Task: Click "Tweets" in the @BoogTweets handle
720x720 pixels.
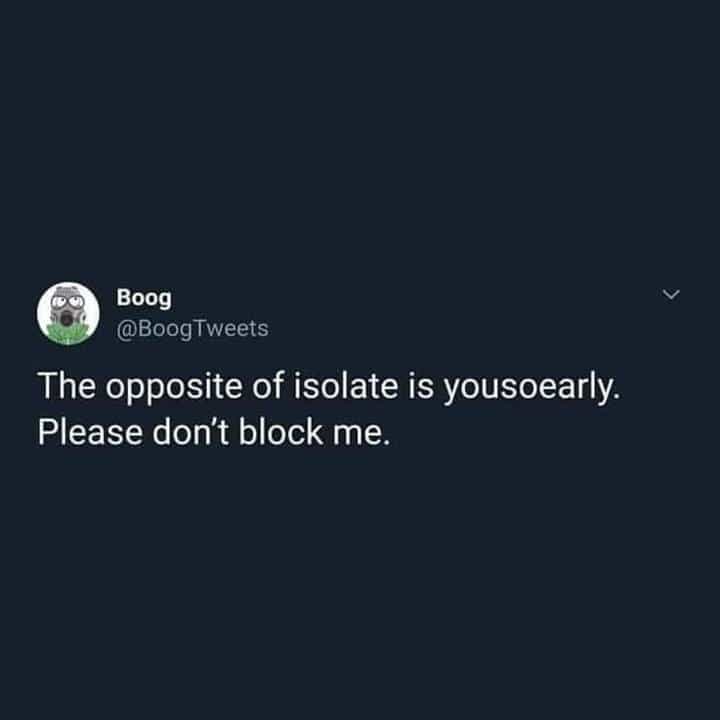Action: coord(232,328)
